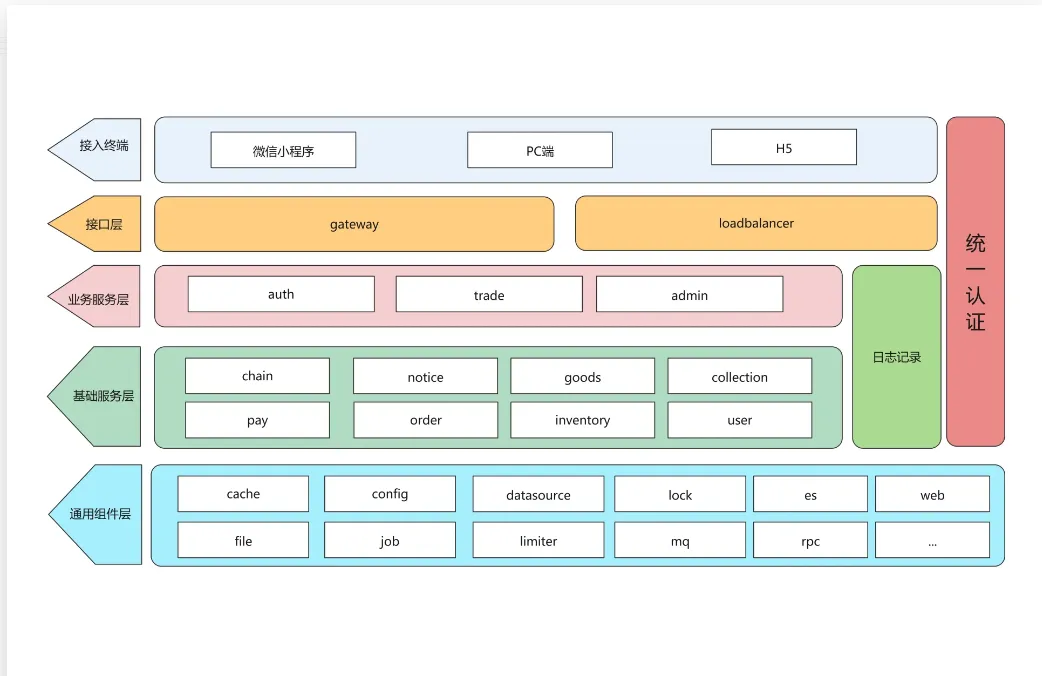Click the trade service box
Viewport: 1042px width, 676px height.
[x=489, y=294]
